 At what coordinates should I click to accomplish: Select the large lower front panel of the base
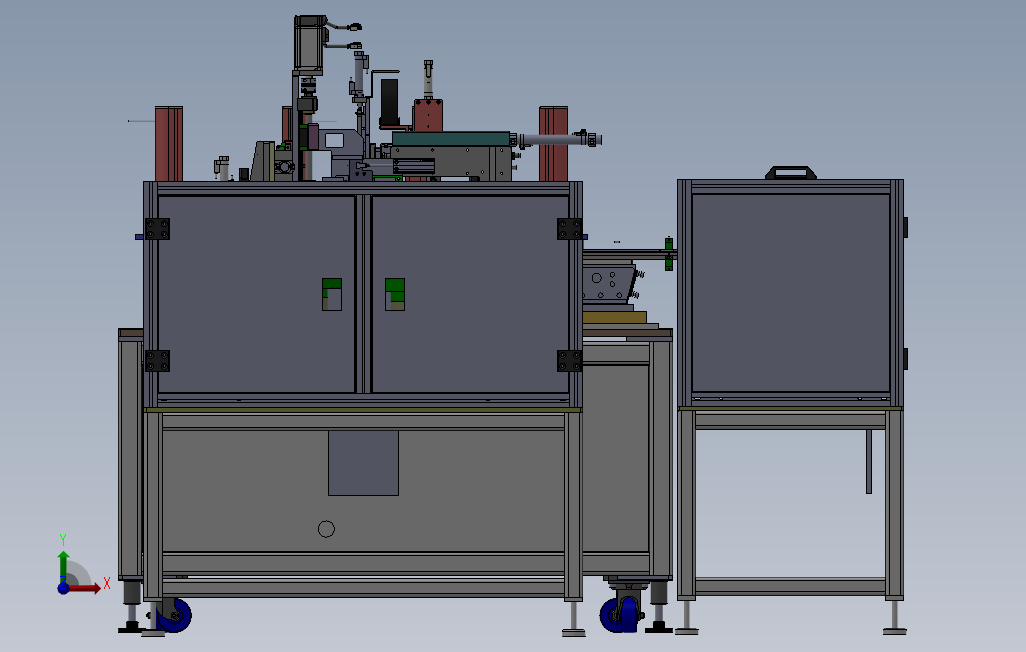tap(363, 490)
